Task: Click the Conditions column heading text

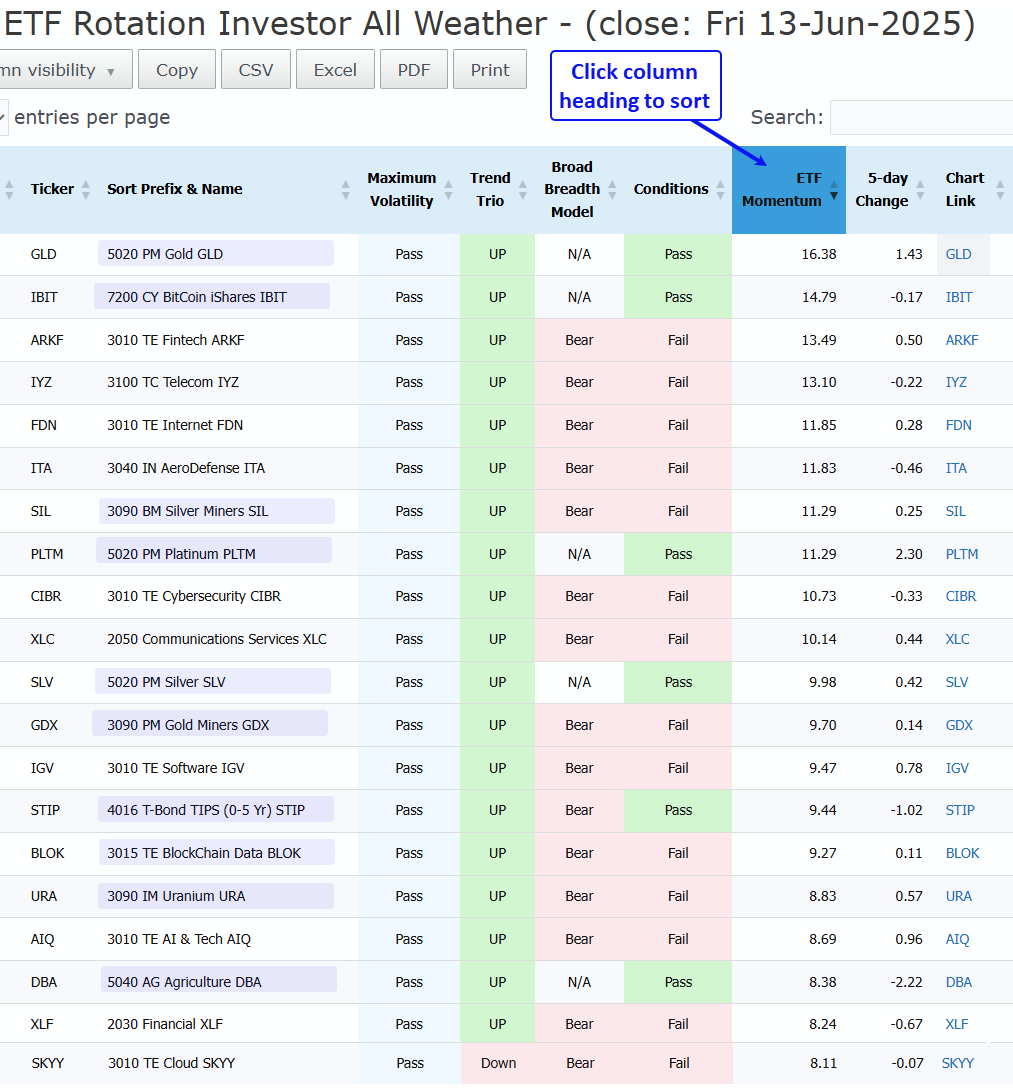Action: pyautogui.click(x=671, y=189)
